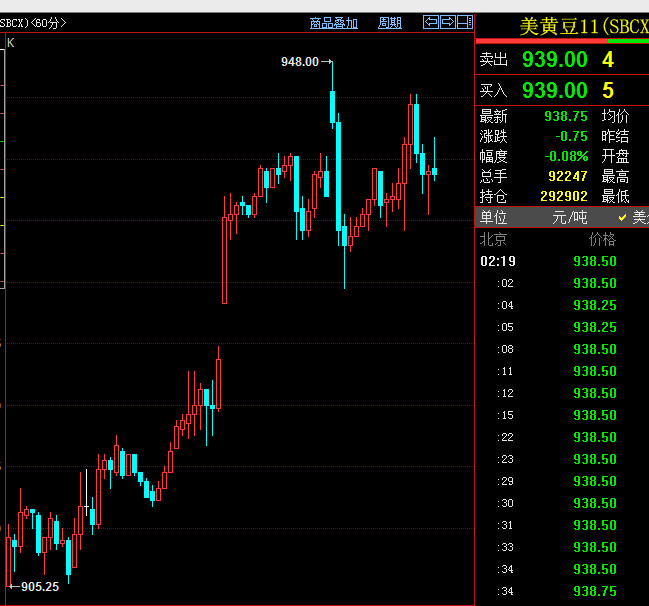
Task: Click the 905.25 low price marker
Action: point(39,587)
